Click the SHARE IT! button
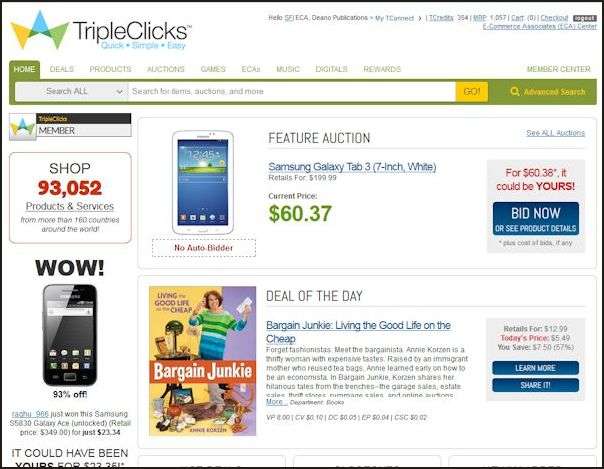604x469 pixels. (x=535, y=385)
